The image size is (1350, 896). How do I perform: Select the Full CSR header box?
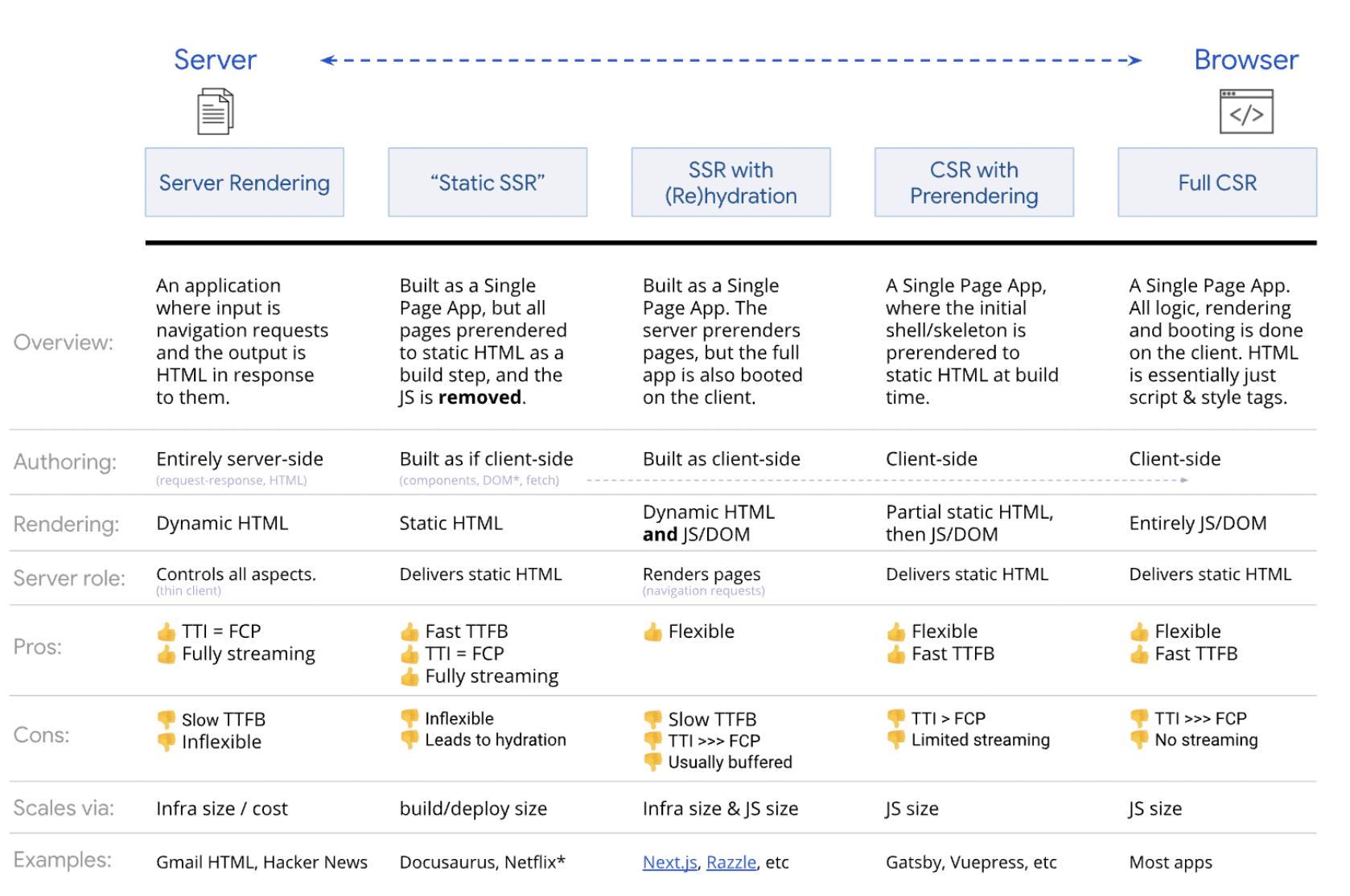pos(1216,183)
